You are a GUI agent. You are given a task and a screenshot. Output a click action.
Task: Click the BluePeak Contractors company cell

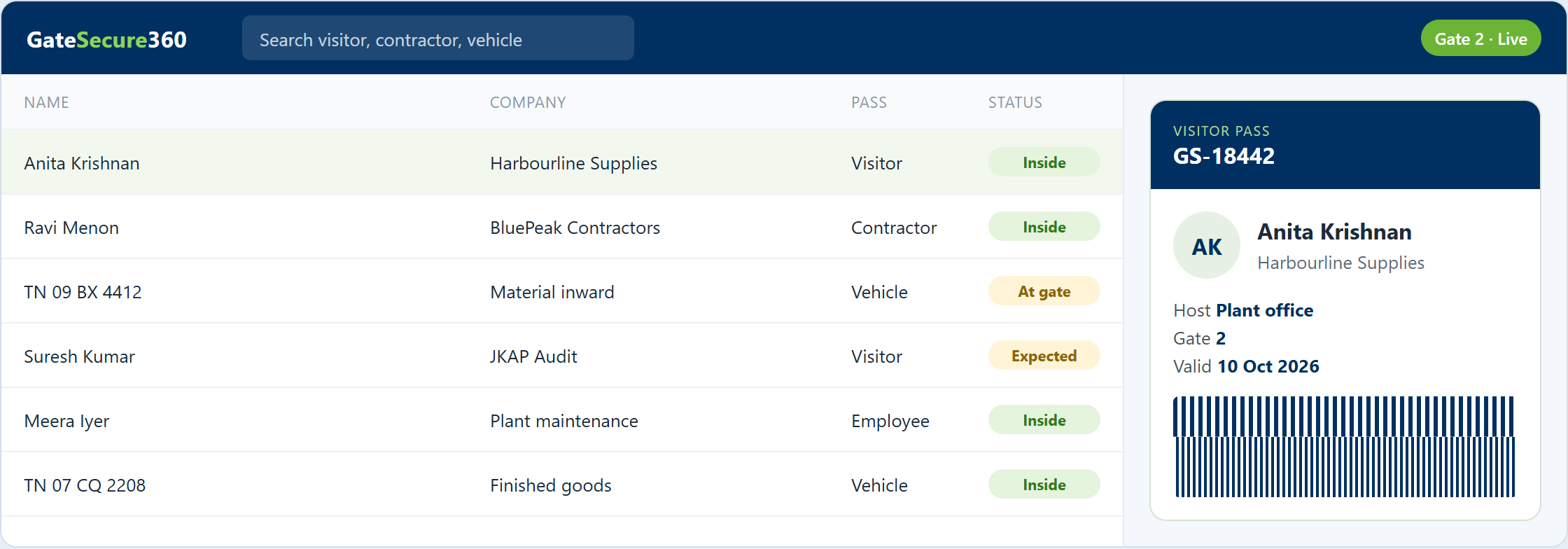575,228
